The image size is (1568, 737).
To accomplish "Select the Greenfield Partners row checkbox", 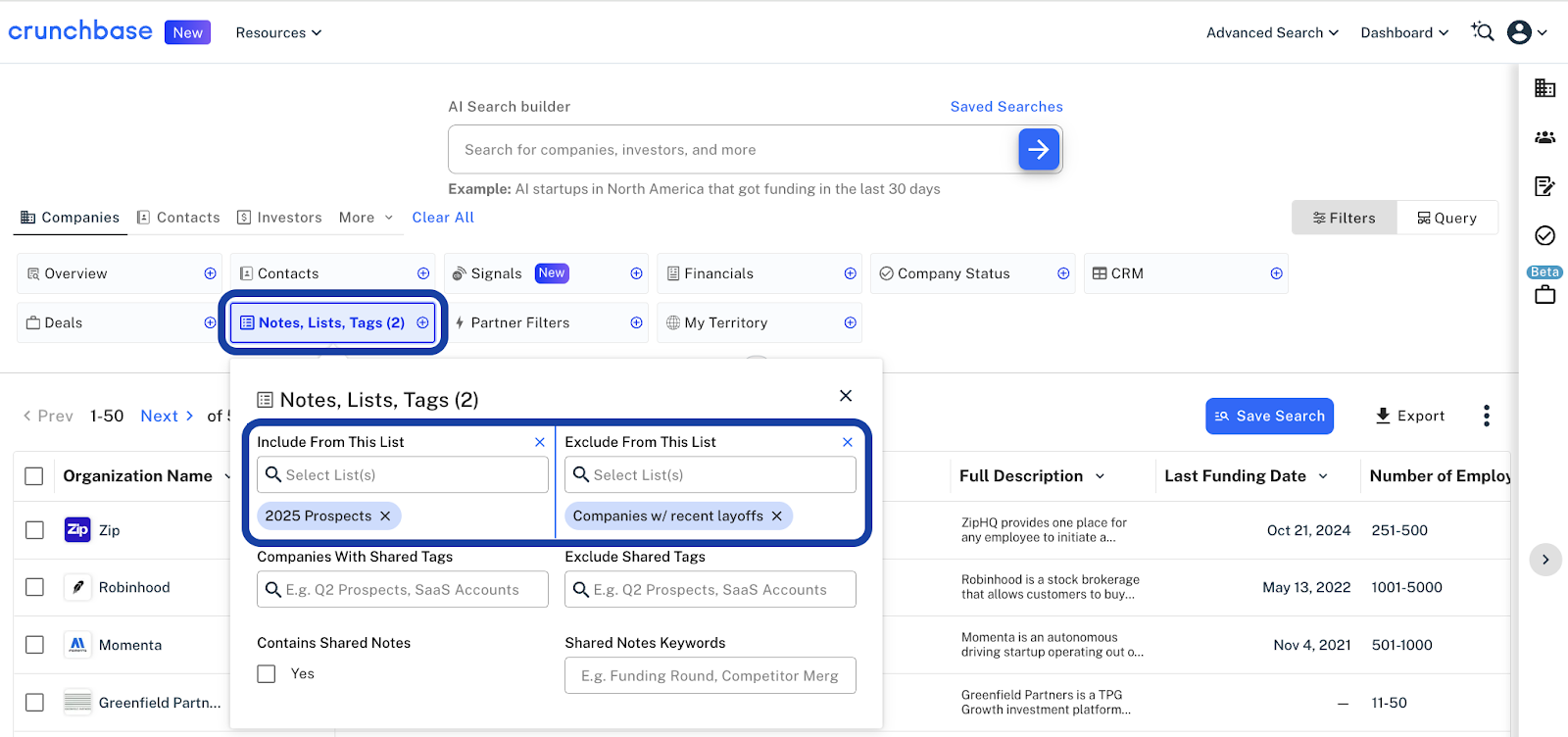I will point(34,703).
